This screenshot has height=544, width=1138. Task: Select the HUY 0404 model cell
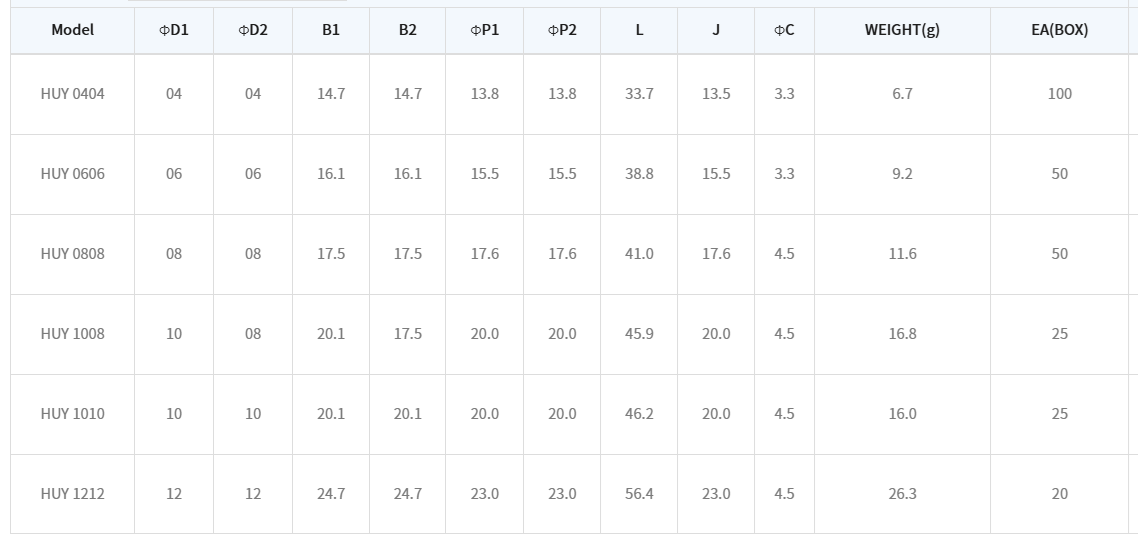(x=72, y=94)
